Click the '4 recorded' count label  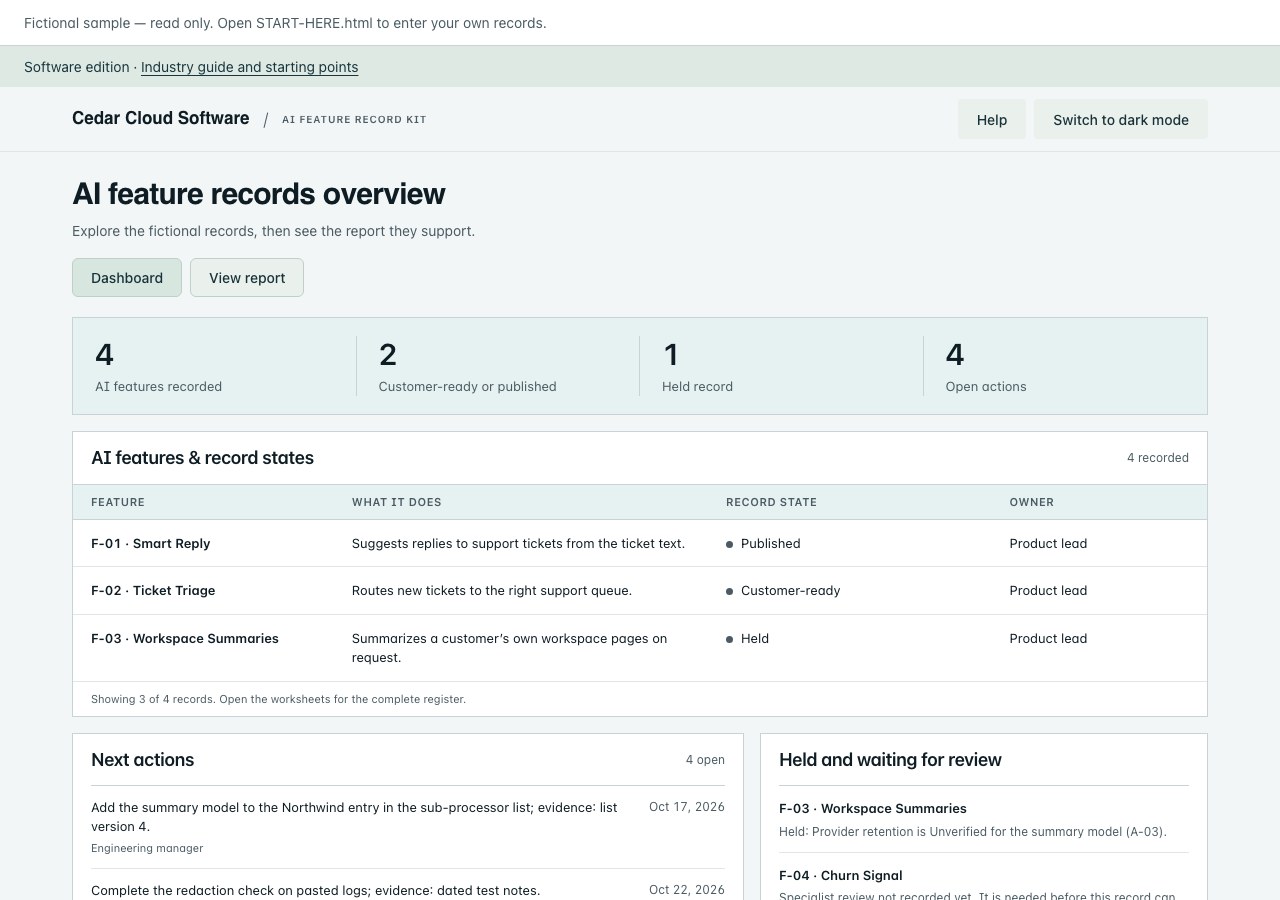[1158, 458]
